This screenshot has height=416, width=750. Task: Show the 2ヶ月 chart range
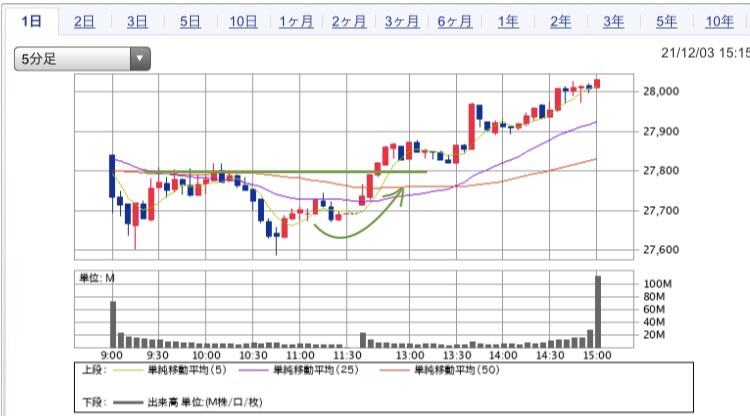pyautogui.click(x=349, y=22)
